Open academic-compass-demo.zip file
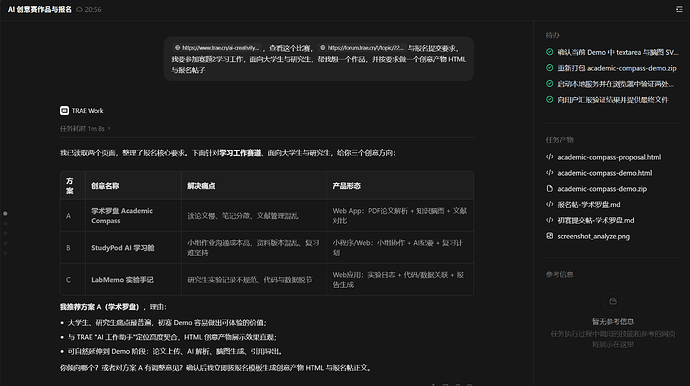 coord(602,189)
